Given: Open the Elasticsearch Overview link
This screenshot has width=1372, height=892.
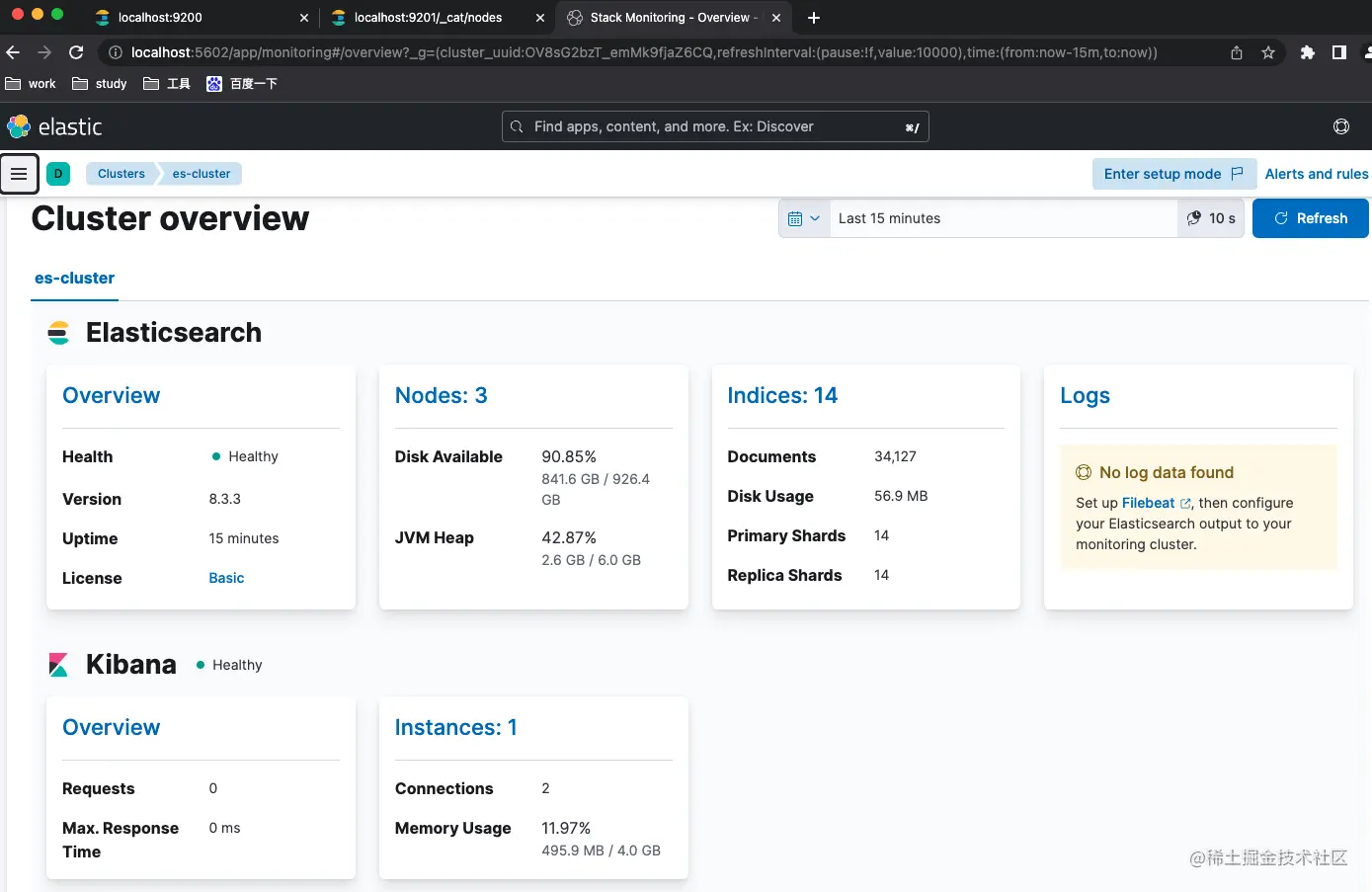Looking at the screenshot, I should click(x=111, y=395).
